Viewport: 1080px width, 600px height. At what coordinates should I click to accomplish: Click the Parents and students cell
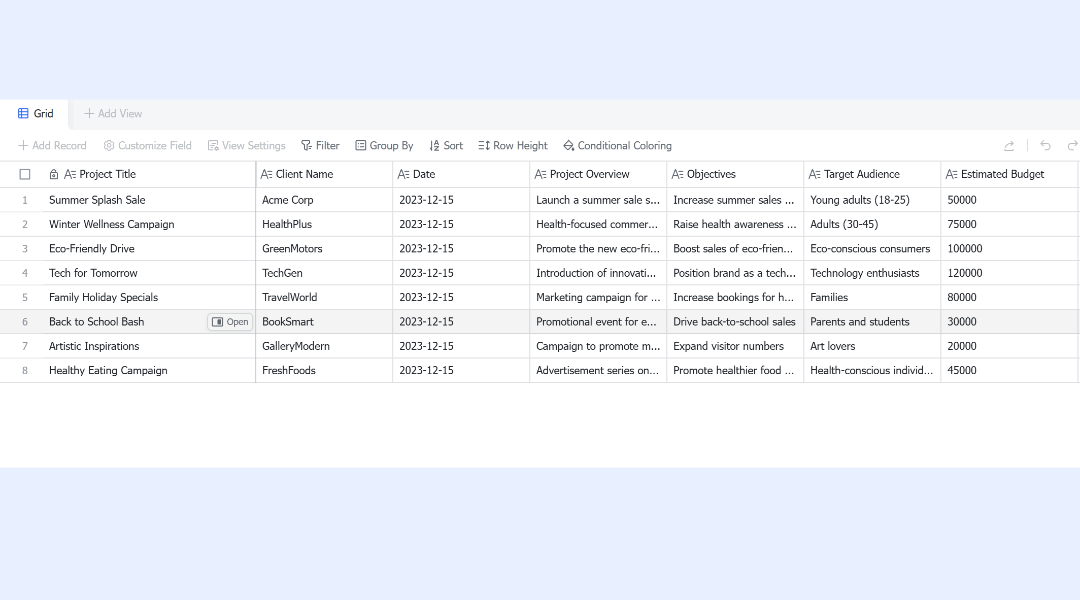click(872, 322)
